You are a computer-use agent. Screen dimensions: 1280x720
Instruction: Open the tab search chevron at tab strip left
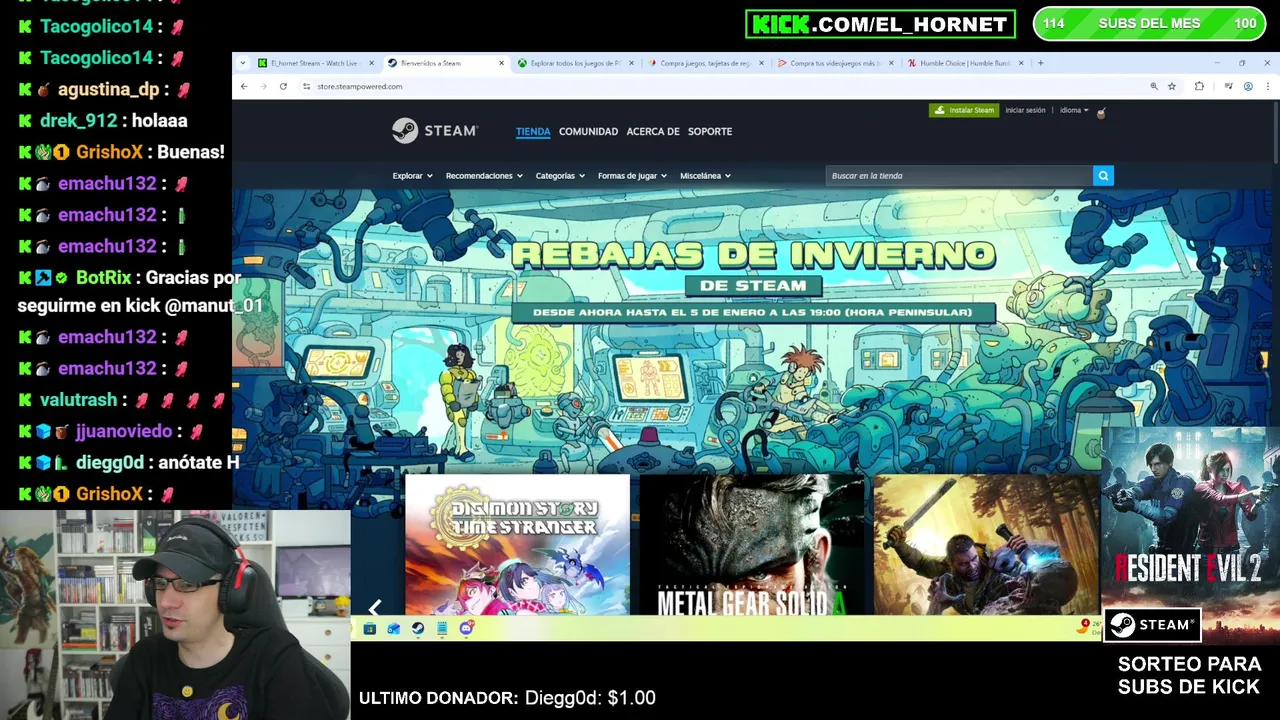(243, 63)
